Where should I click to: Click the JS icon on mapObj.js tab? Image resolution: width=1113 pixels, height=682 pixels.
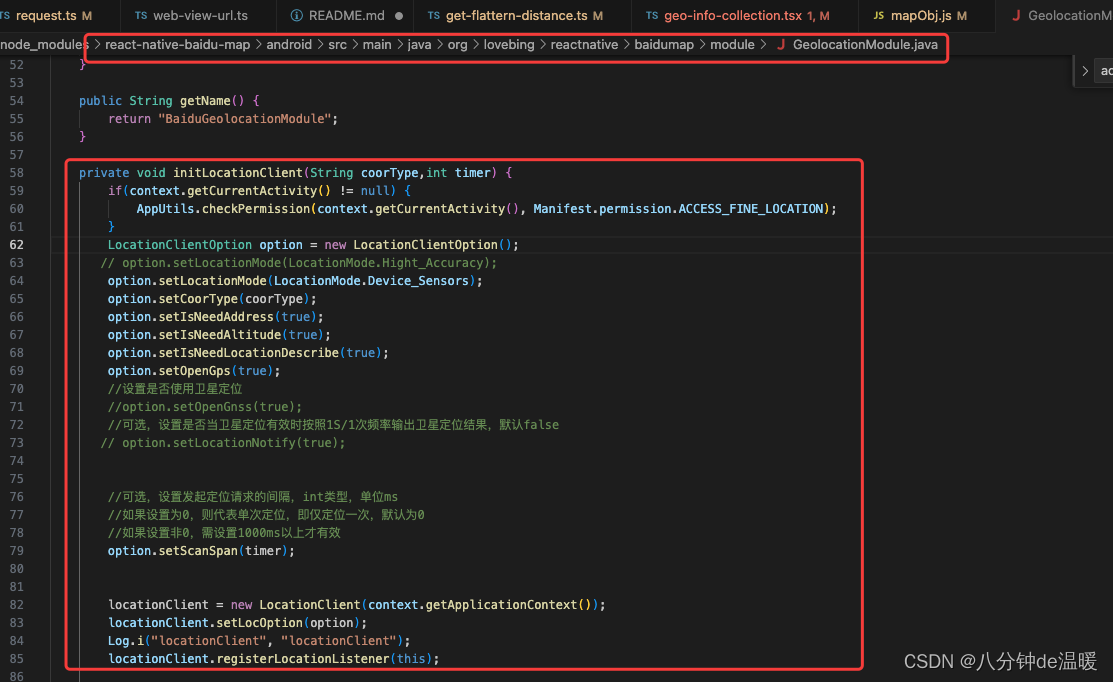click(x=878, y=16)
